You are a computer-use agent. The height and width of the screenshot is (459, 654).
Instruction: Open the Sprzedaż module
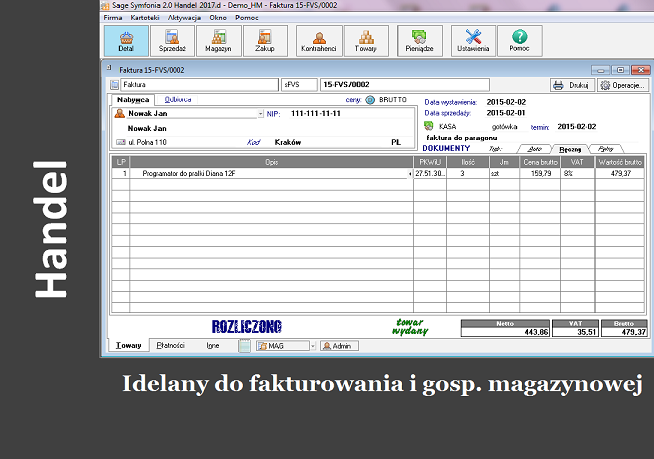click(x=172, y=41)
